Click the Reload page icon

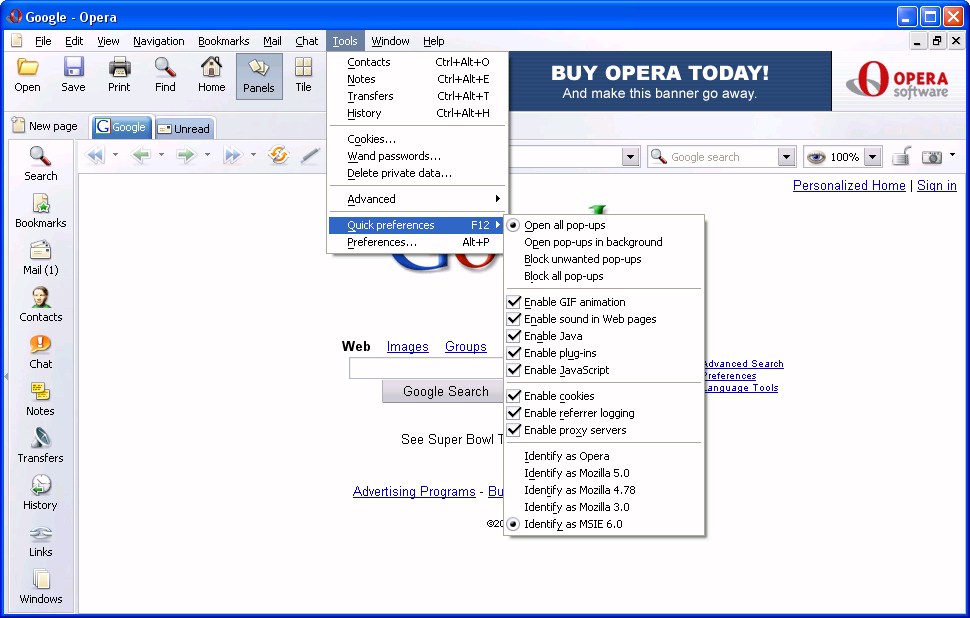tap(278, 155)
